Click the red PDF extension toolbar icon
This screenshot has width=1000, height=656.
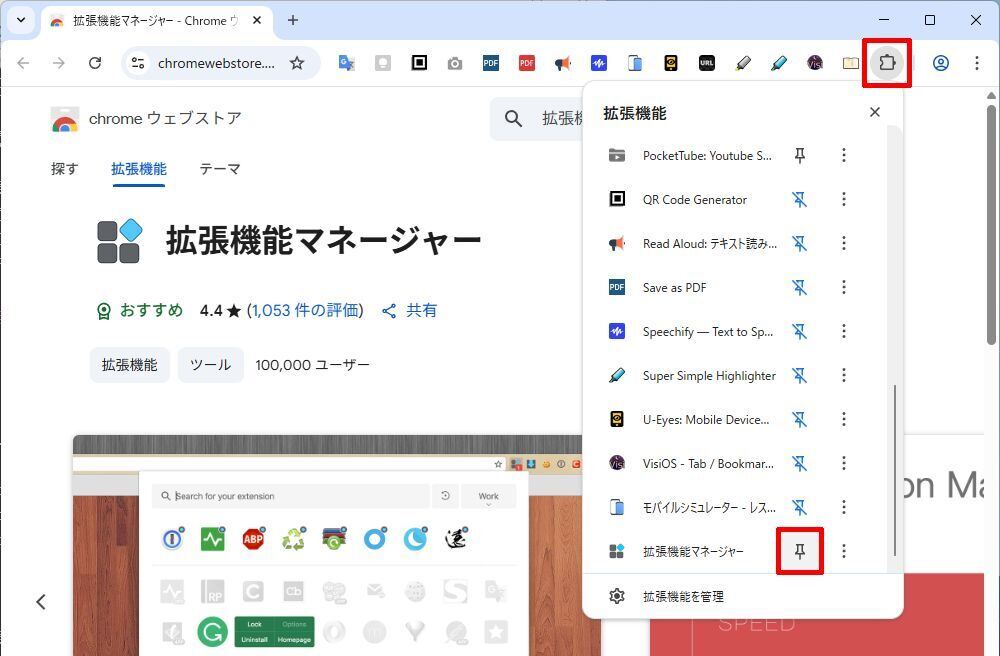tap(527, 63)
